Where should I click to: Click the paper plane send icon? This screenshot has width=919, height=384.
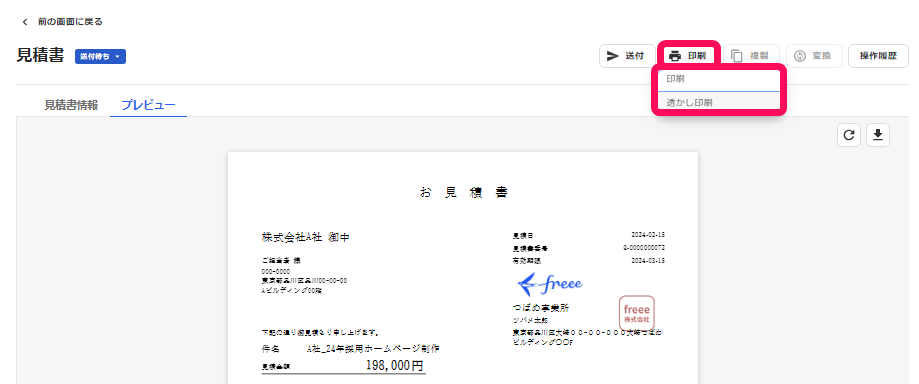click(612, 56)
